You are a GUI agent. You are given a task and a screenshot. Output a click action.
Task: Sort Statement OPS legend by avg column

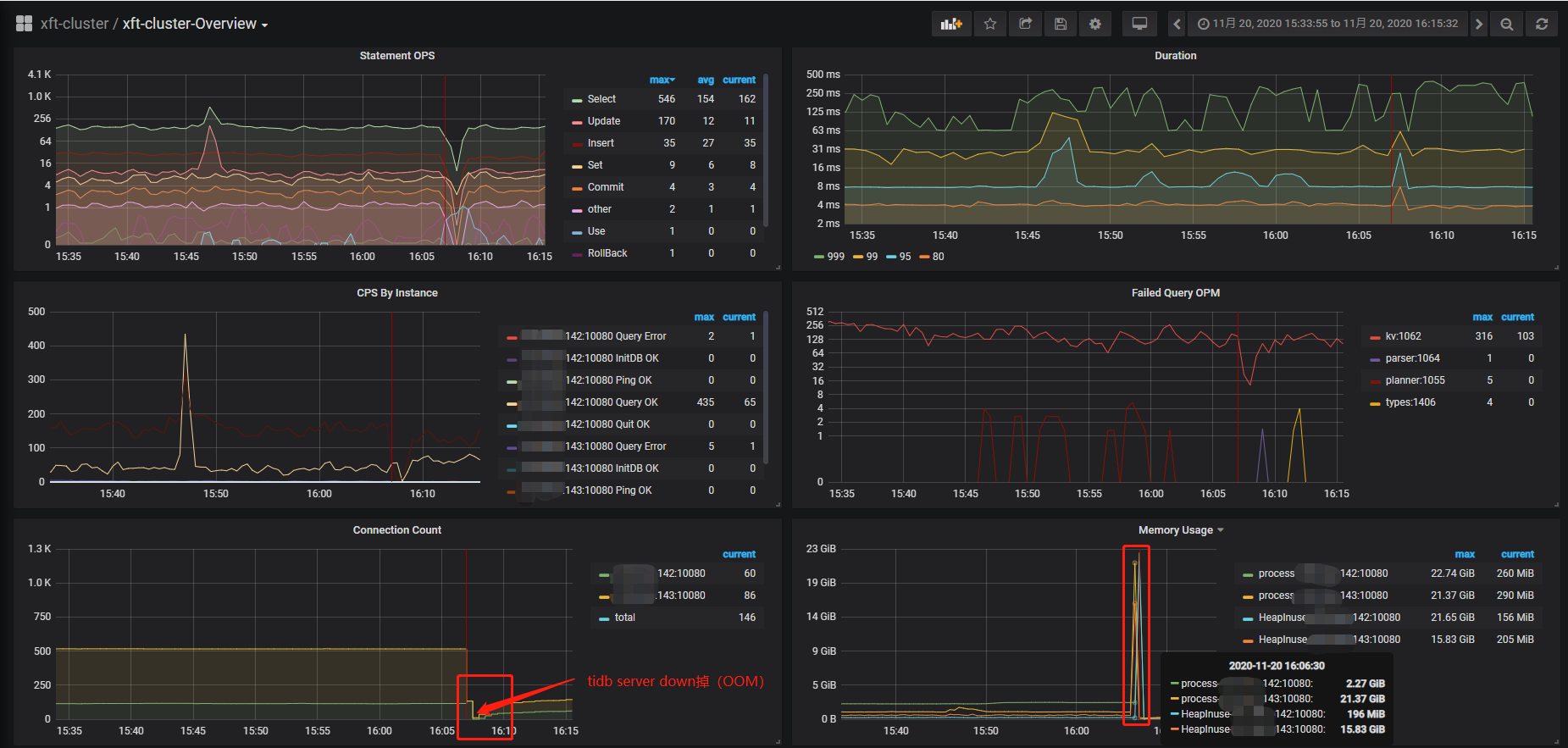[x=705, y=80]
